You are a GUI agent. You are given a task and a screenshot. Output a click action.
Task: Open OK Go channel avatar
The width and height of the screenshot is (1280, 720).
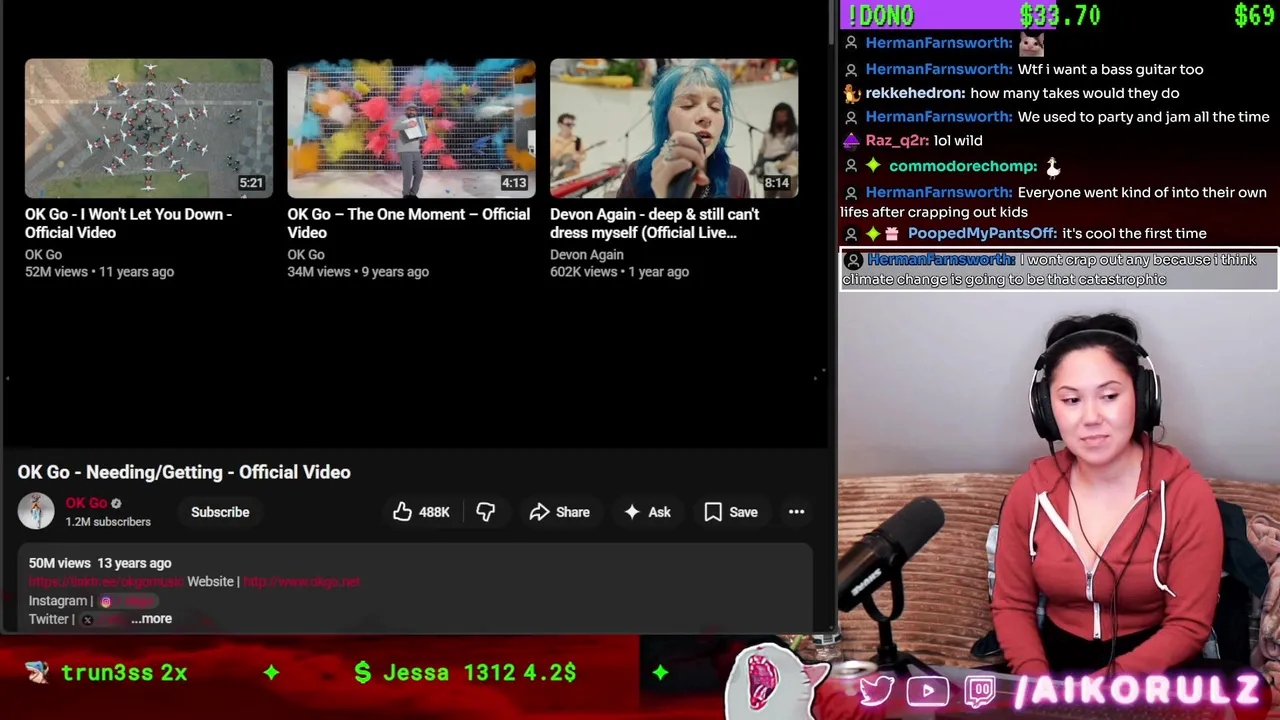point(36,512)
